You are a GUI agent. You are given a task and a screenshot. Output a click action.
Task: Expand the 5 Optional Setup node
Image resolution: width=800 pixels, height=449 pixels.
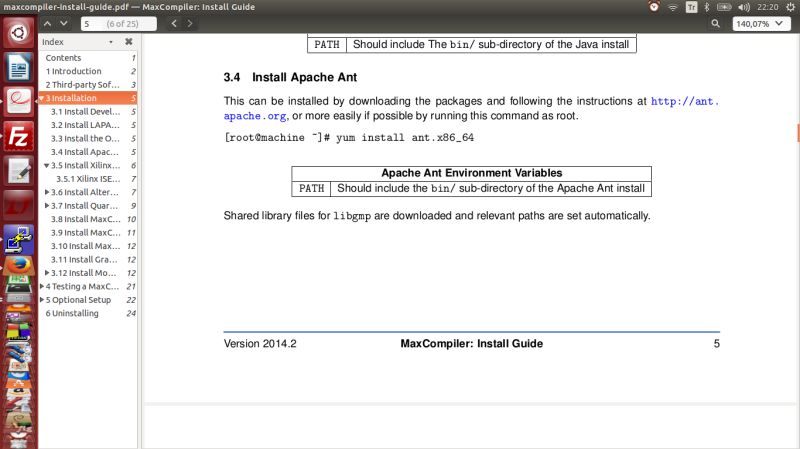42,300
